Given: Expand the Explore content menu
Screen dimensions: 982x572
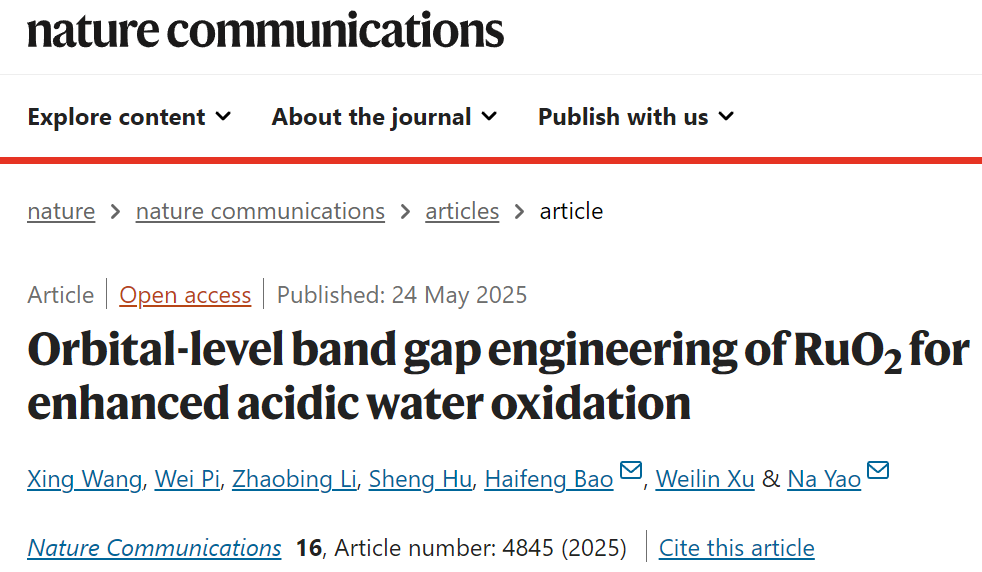Looking at the screenshot, I should [129, 117].
